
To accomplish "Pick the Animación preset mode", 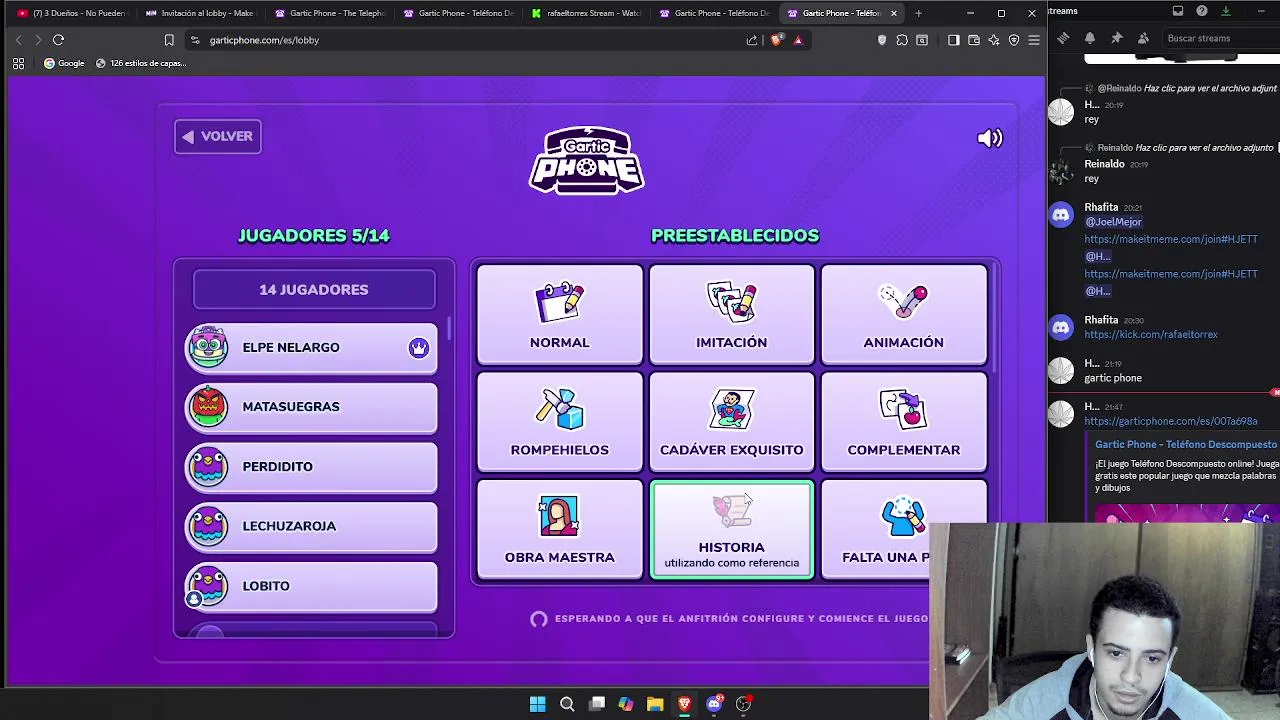I will (903, 314).
